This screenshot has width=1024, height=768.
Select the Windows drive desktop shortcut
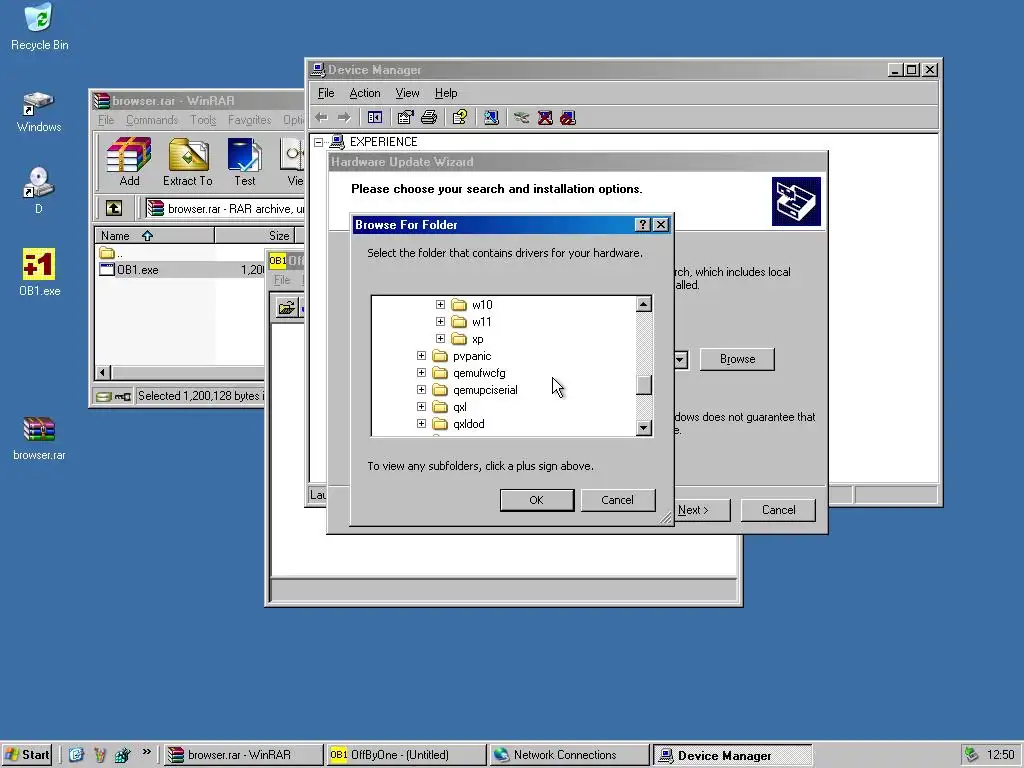click(39, 112)
